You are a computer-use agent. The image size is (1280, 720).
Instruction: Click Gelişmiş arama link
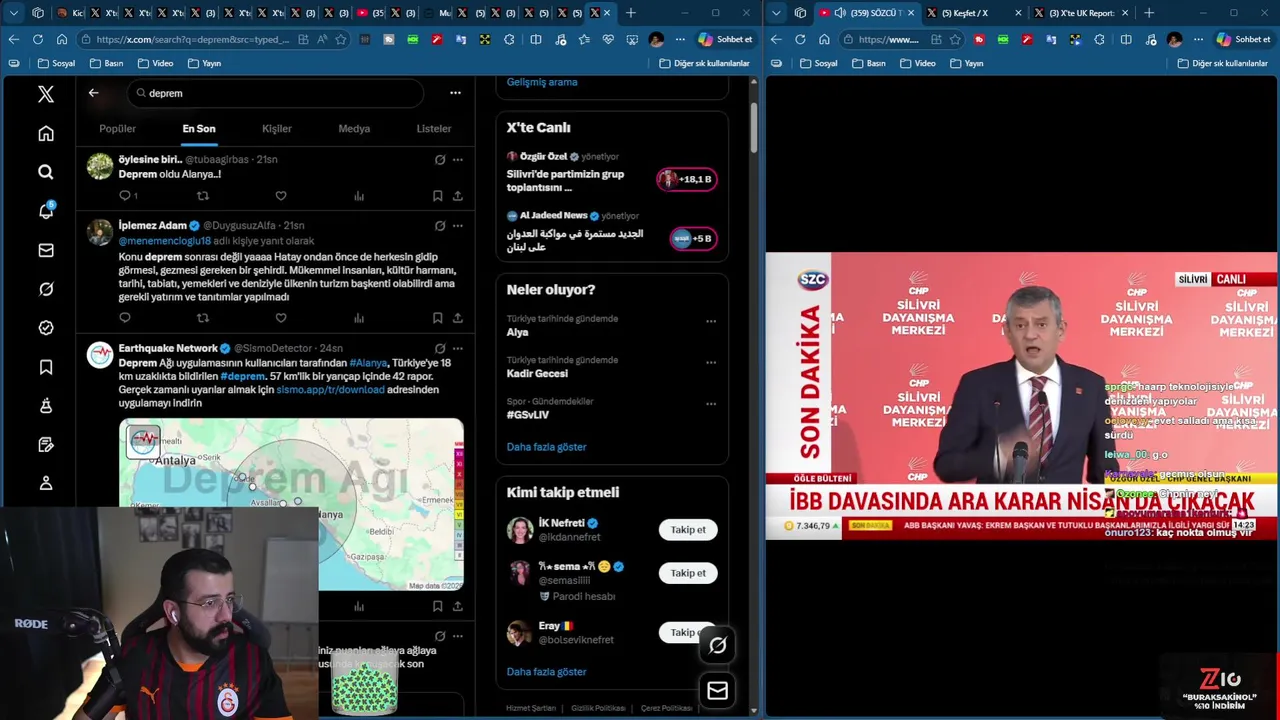tap(542, 82)
